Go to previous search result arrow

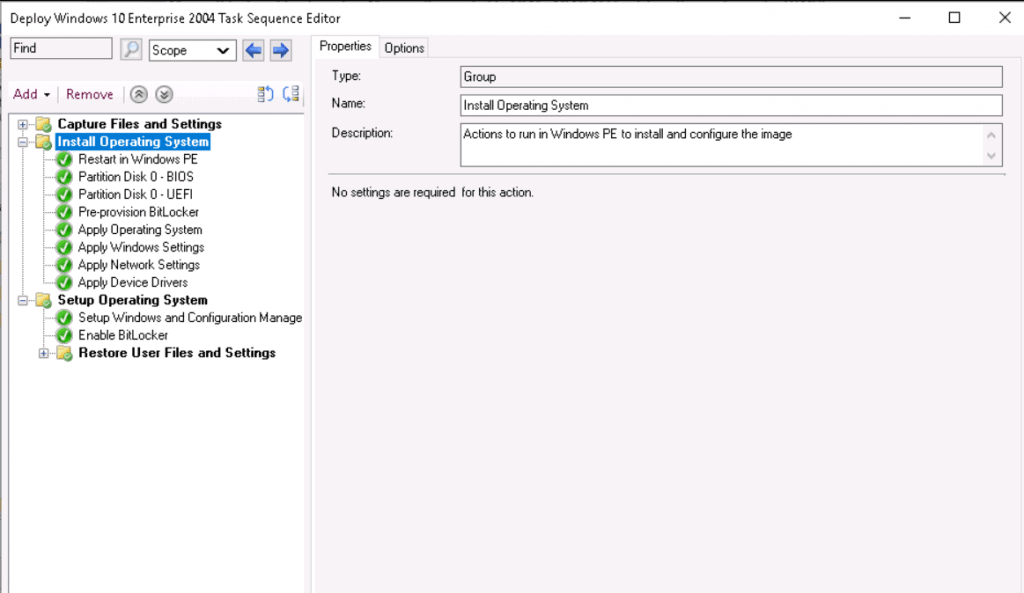[253, 50]
